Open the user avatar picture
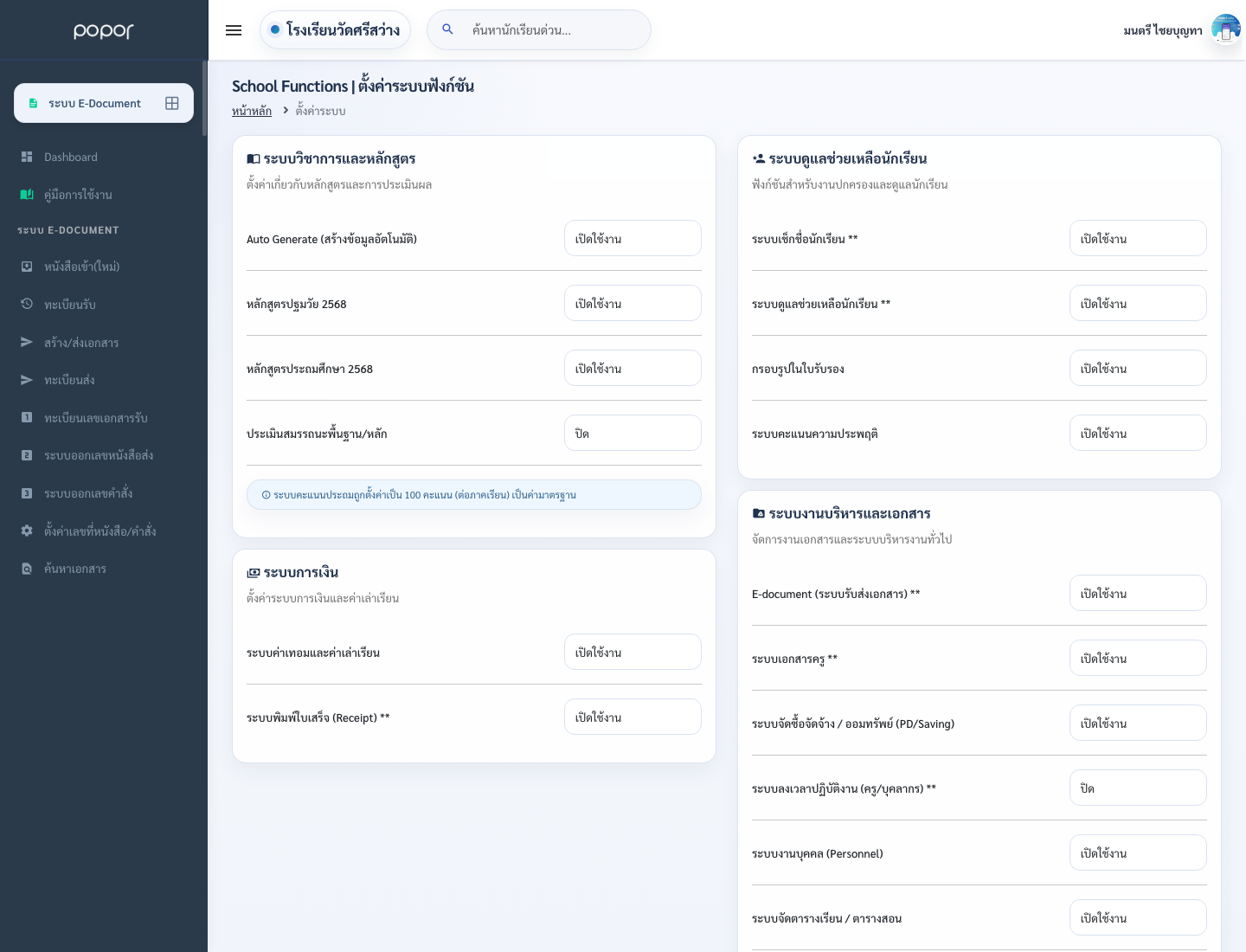 pos(1225,29)
